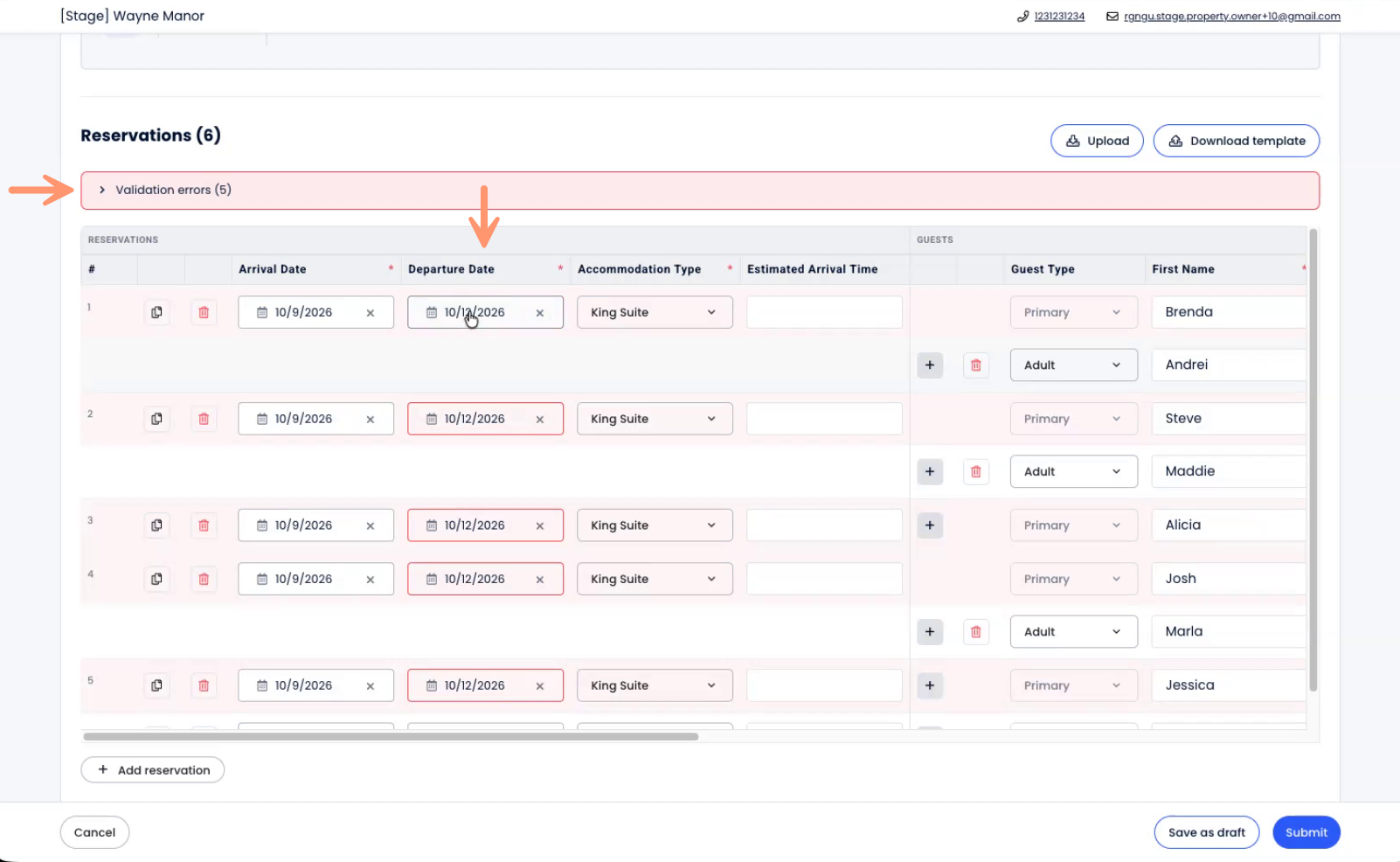Delete reservation 2 with trash icon
Viewport: 1400px width, 862px height.
(x=204, y=419)
